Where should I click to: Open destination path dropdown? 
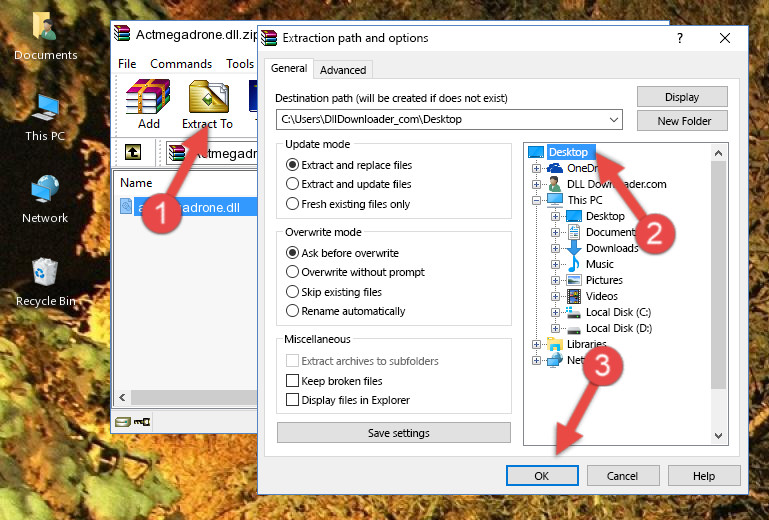[614, 120]
